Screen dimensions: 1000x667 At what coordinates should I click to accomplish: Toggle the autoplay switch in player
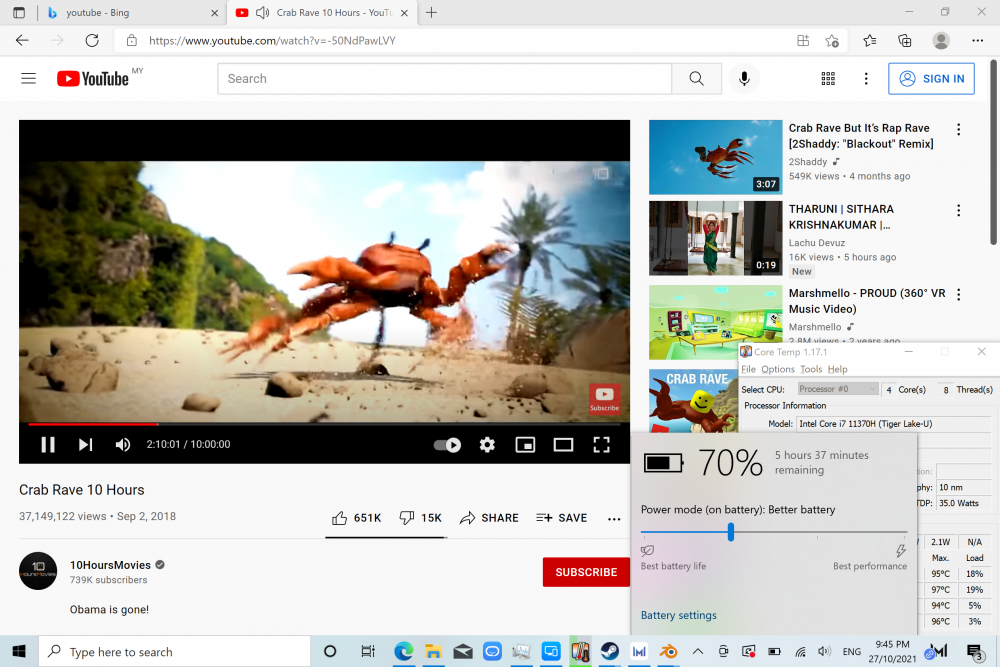[447, 444]
